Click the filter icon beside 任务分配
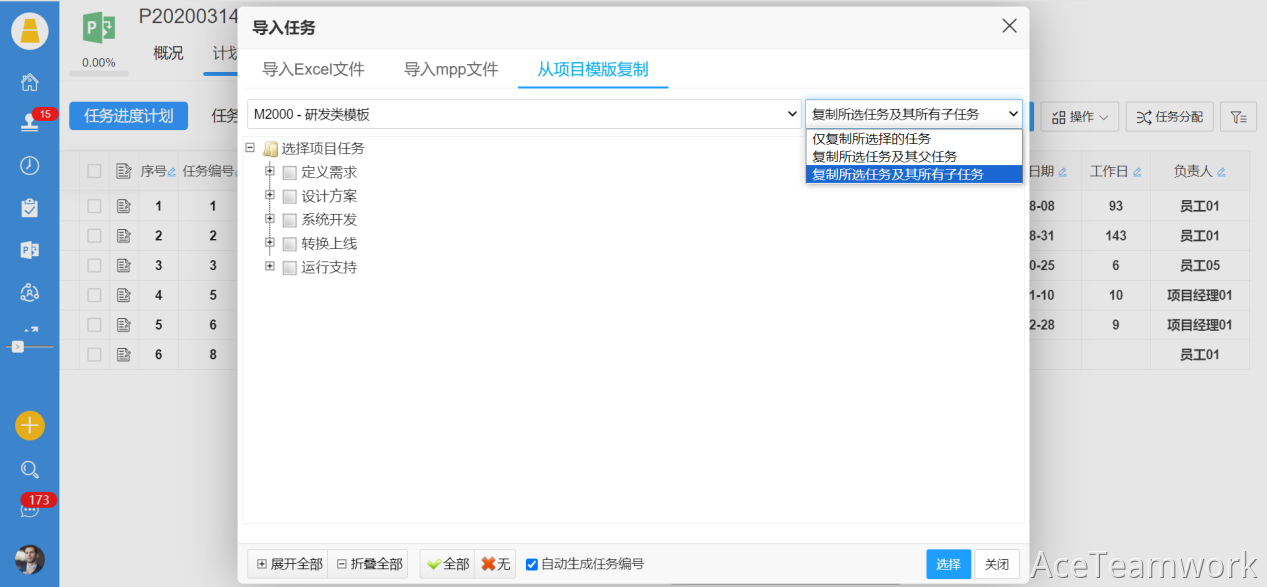1267x587 pixels. click(1238, 117)
